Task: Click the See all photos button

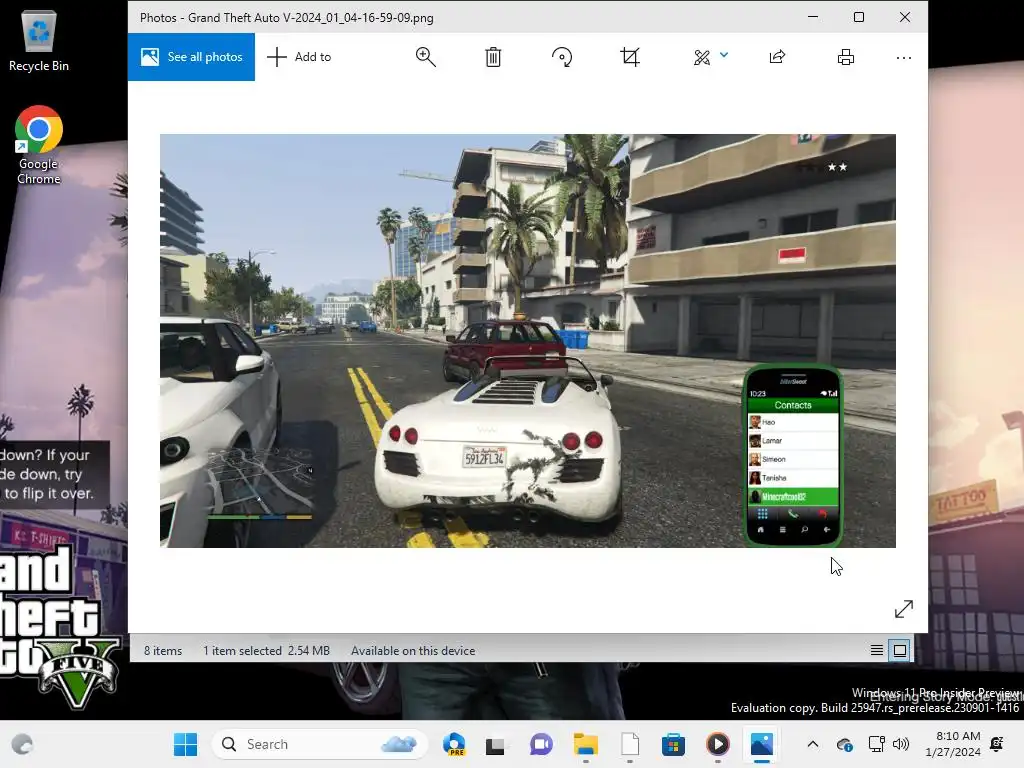Action: click(191, 57)
